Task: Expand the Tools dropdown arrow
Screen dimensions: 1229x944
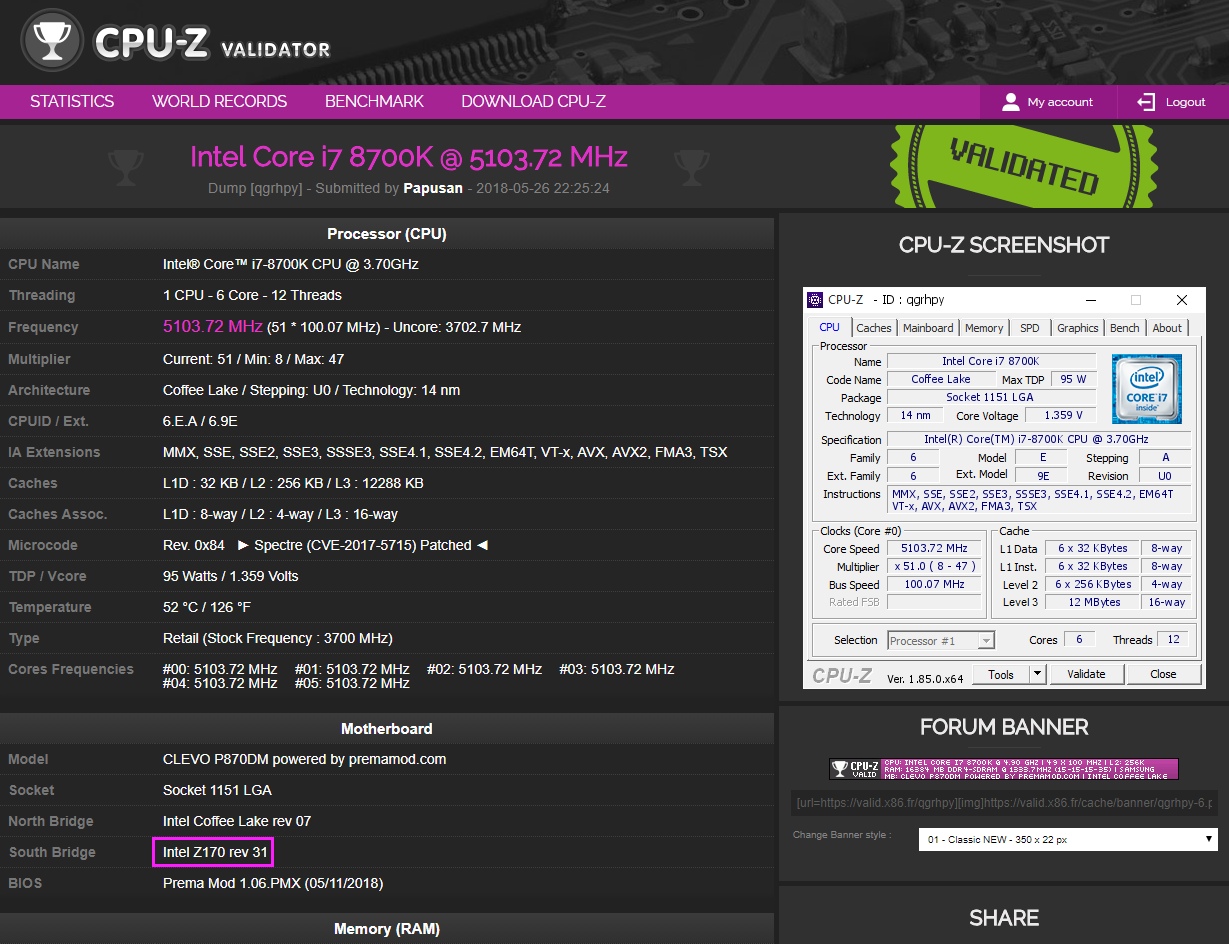Action: [1038, 674]
